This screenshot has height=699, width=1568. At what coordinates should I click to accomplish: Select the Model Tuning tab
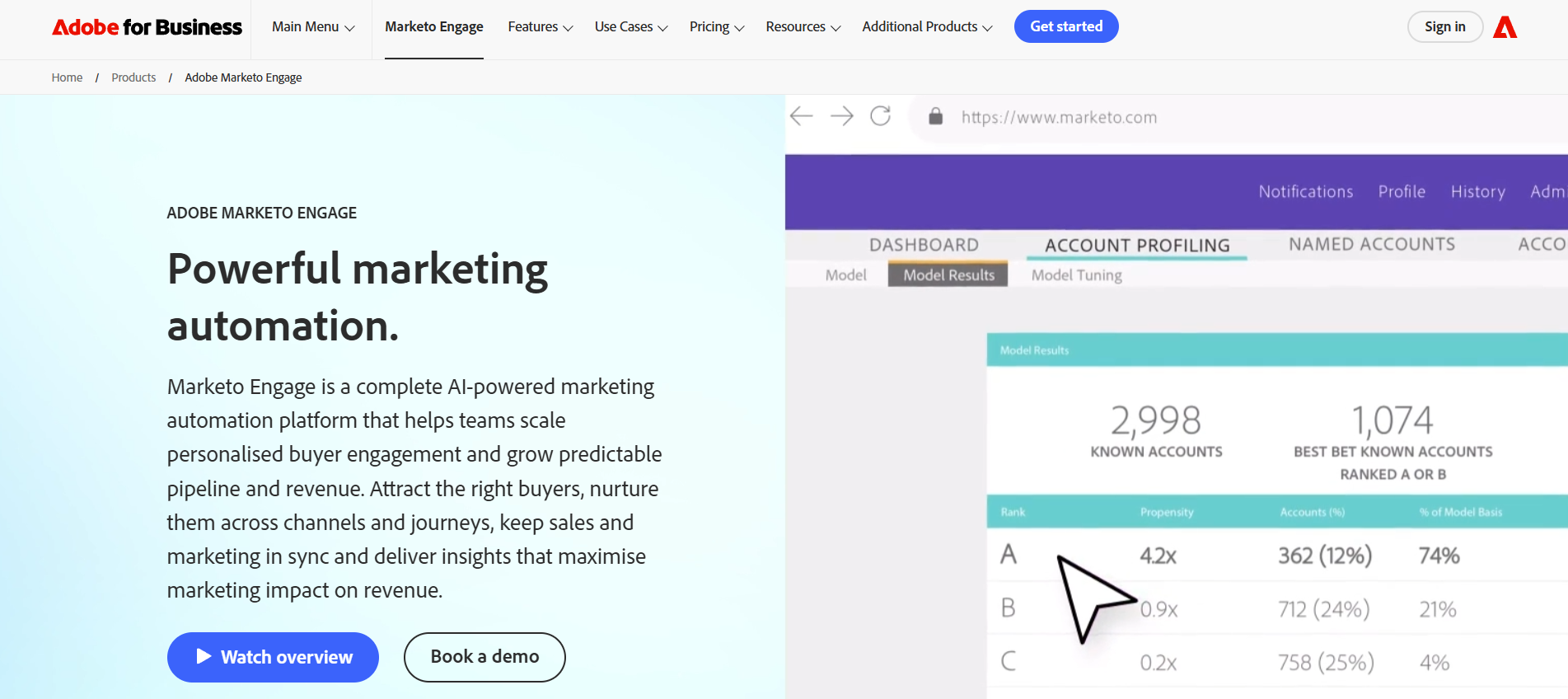pos(1075,274)
